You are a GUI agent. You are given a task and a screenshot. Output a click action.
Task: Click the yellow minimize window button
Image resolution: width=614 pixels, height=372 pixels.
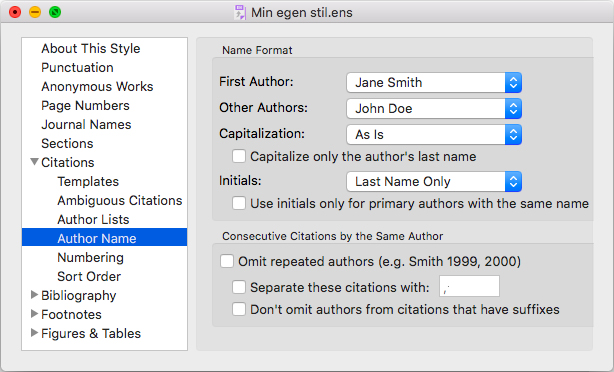coord(35,12)
